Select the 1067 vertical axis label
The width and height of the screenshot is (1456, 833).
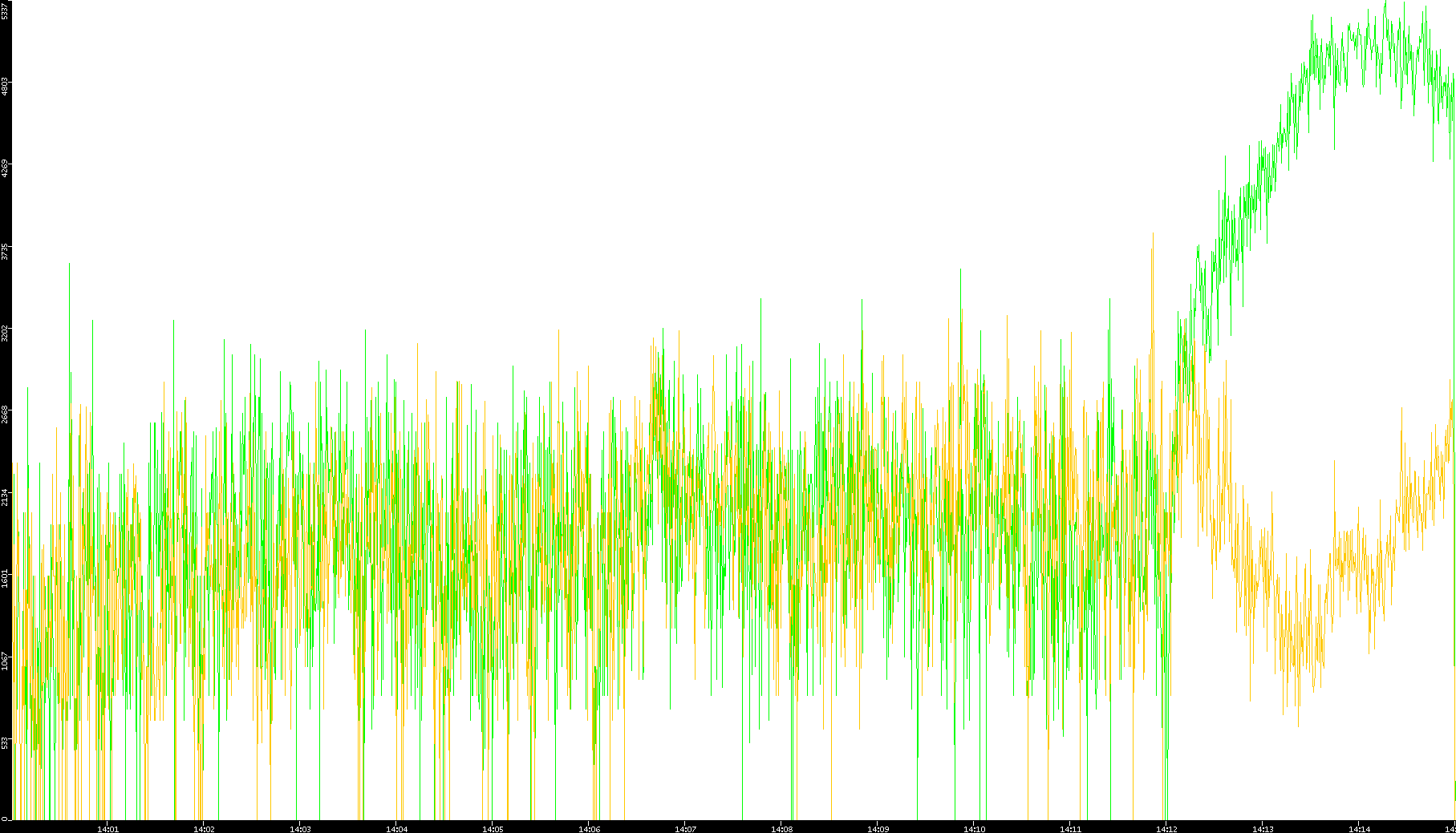[5, 662]
